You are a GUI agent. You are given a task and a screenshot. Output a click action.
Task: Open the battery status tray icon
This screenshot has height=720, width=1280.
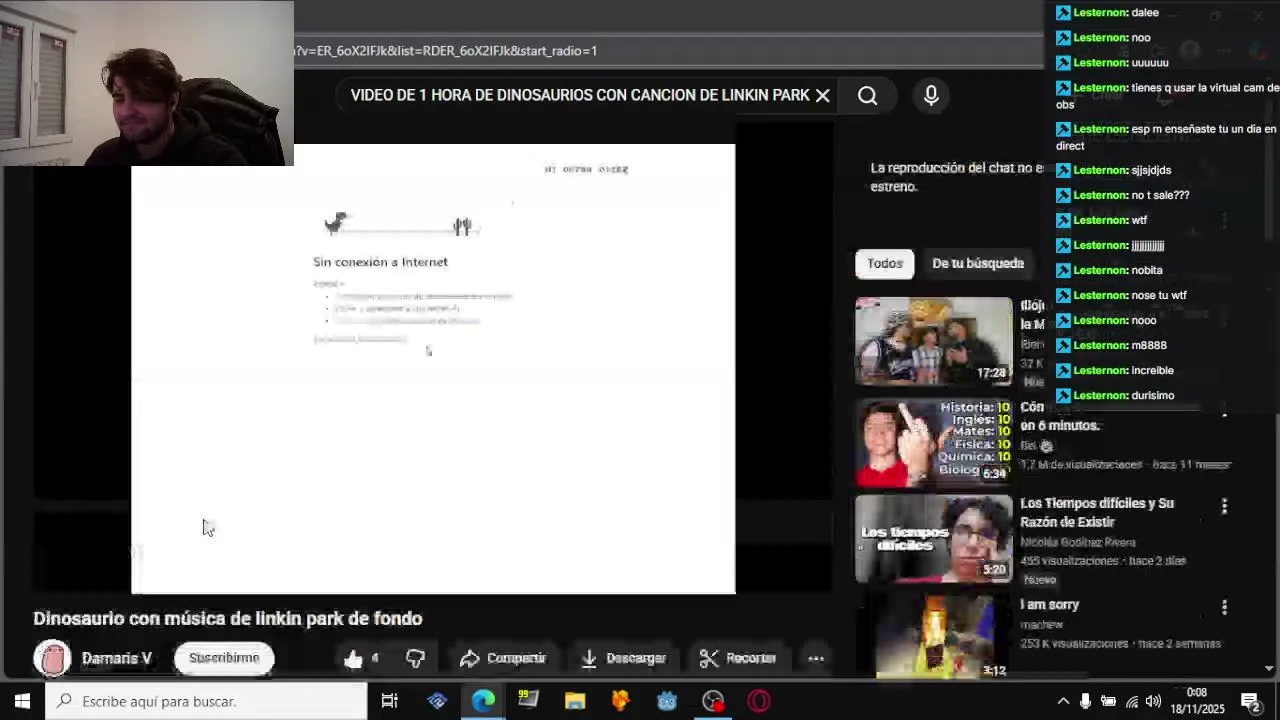pos(1108,701)
